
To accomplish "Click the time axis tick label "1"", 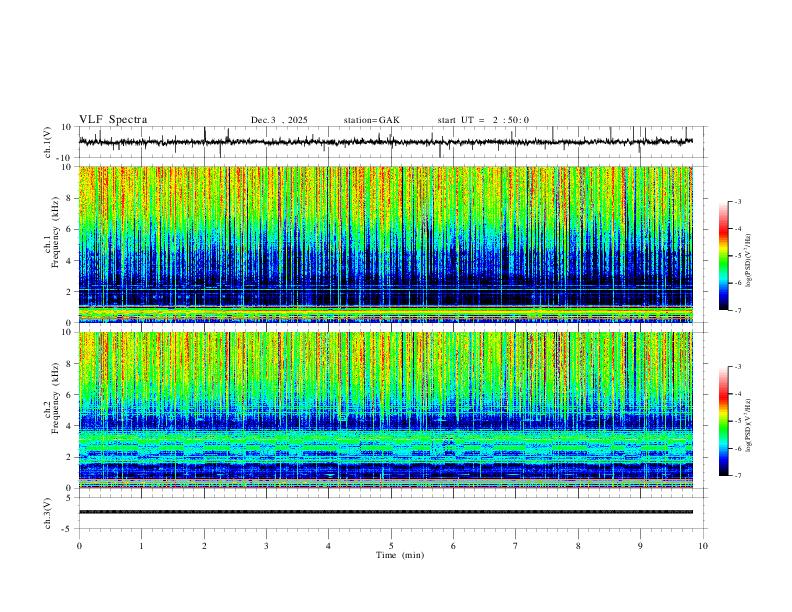I will coord(141,546).
